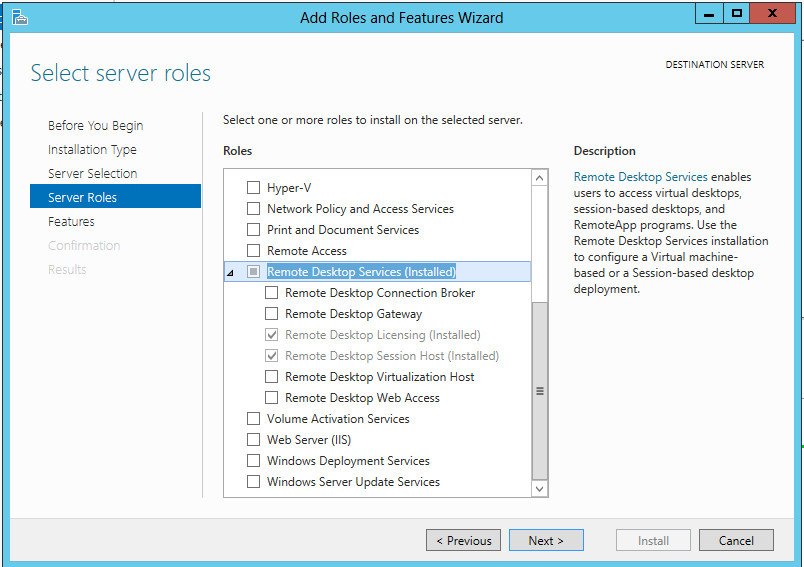Screen dimensions: 804x567
Task: Tick the Windows Server Update Services checkbox
Action: pos(253,482)
